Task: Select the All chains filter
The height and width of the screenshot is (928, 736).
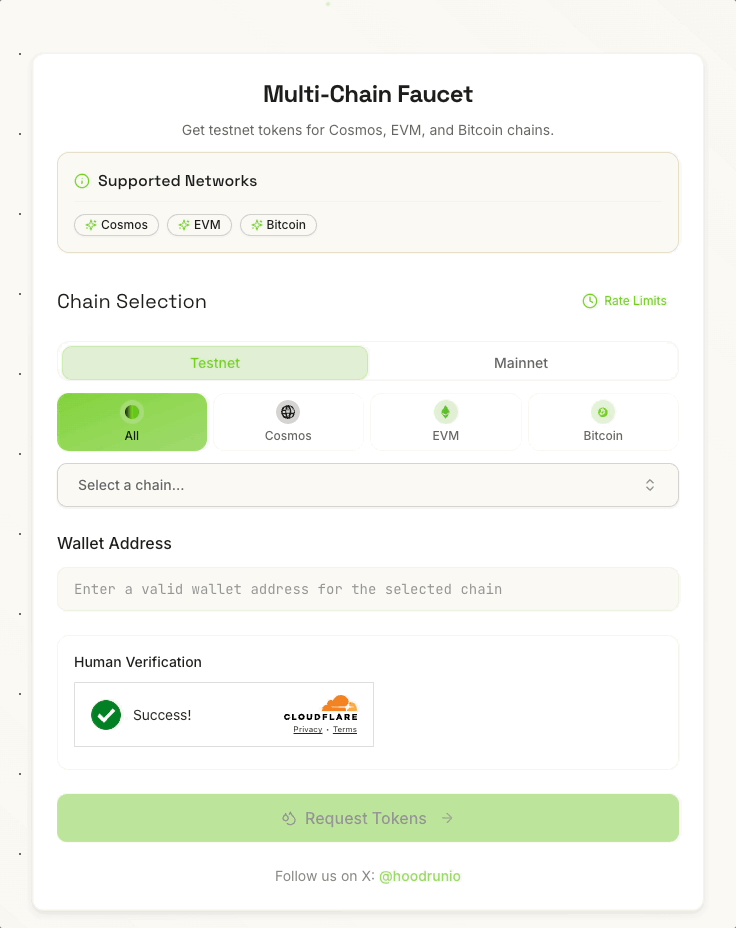Action: [x=132, y=422]
